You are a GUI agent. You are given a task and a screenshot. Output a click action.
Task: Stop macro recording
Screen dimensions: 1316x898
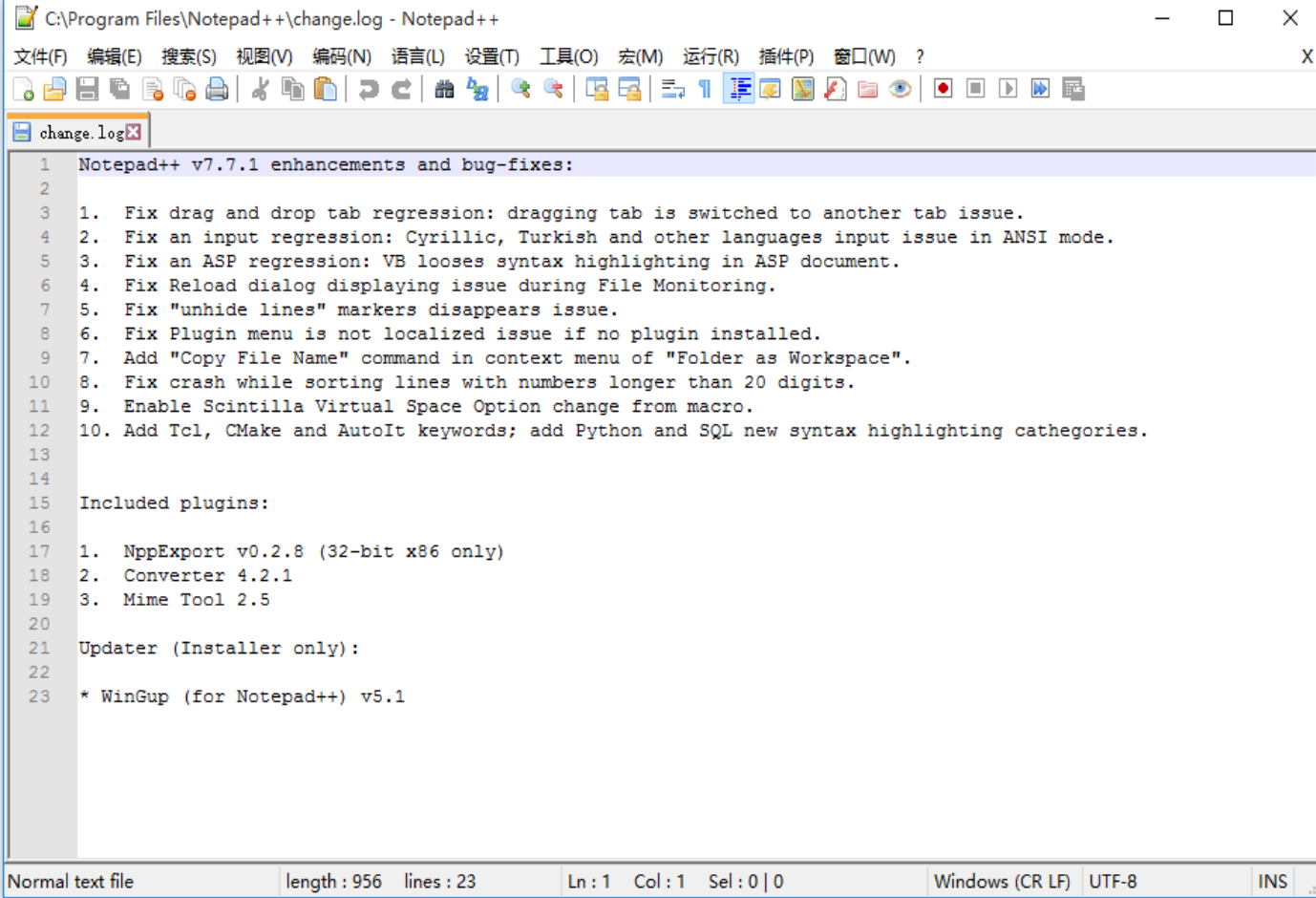point(976,89)
